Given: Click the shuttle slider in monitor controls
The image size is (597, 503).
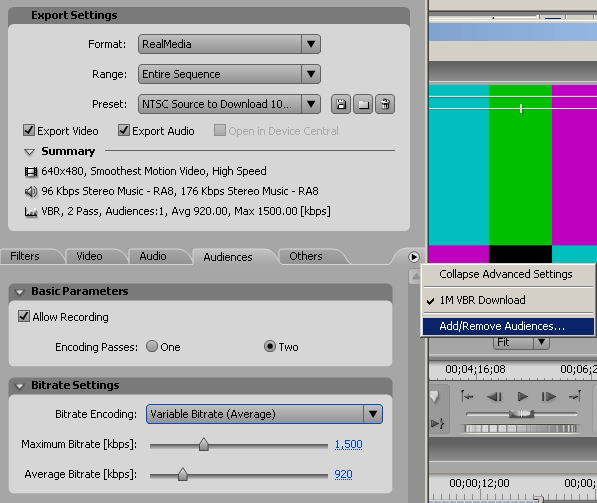Looking at the screenshot, I should click(x=522, y=414).
